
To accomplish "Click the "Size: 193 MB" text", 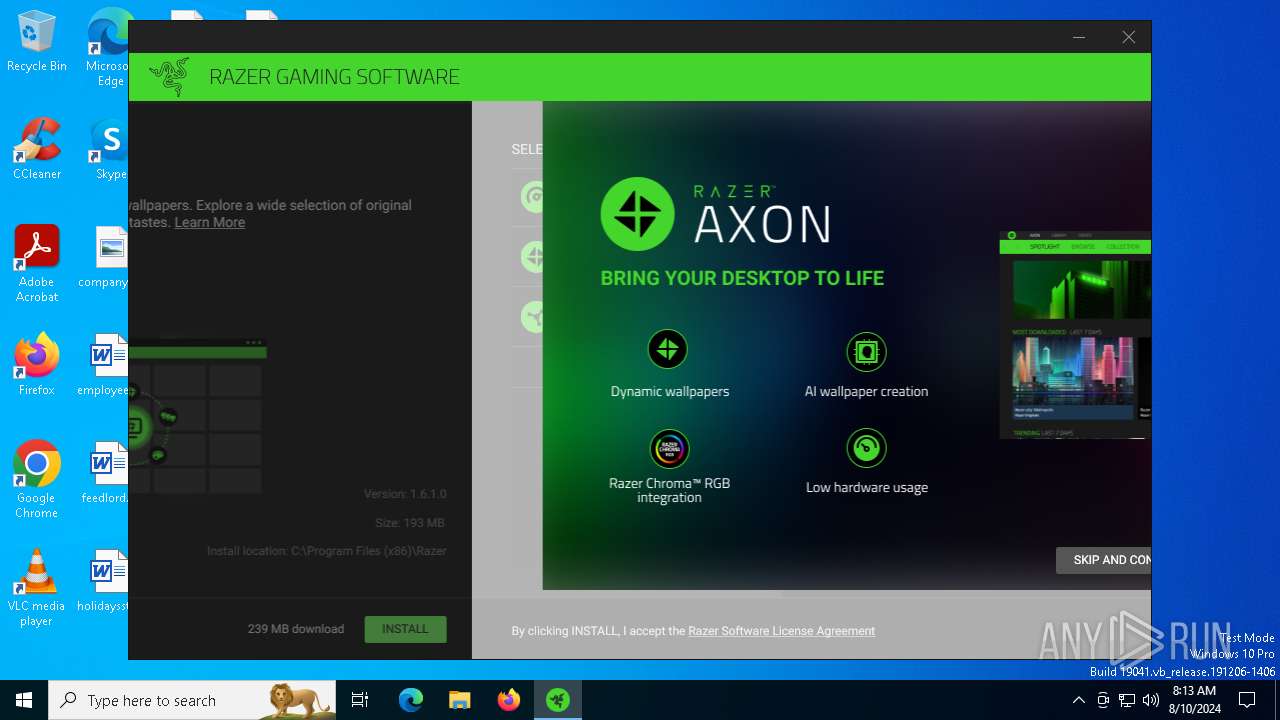I will point(410,522).
